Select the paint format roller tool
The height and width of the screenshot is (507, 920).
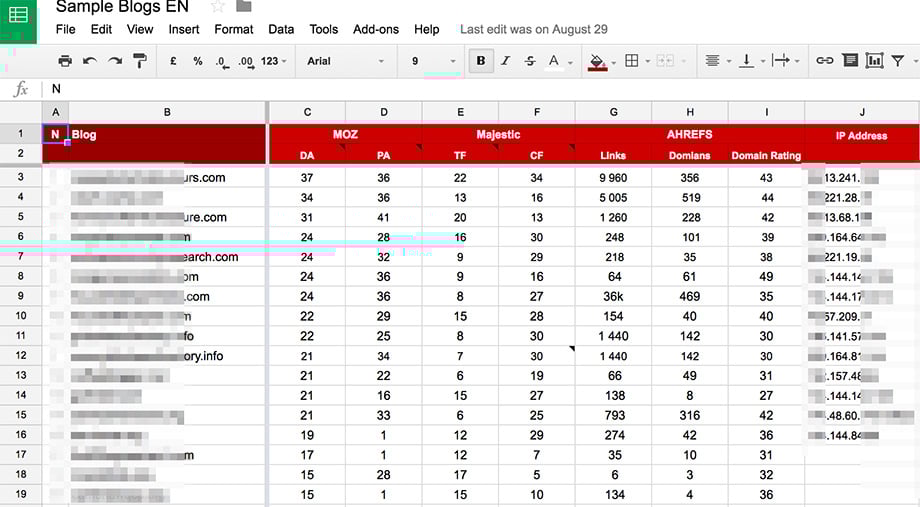(140, 61)
